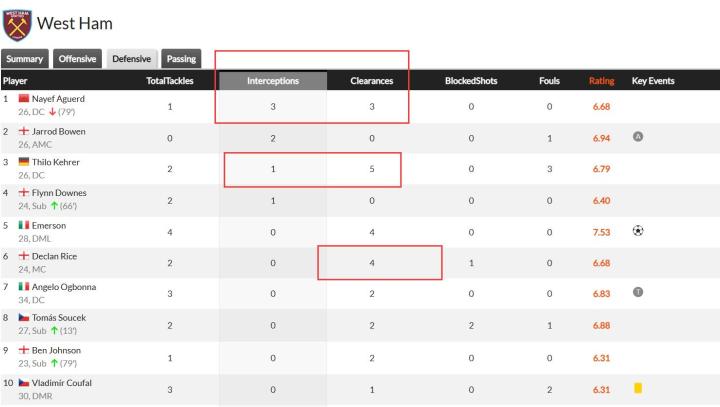Image resolution: width=720 pixels, height=407 pixels.
Task: Sort table by Interceptions column header
Action: coord(273,81)
